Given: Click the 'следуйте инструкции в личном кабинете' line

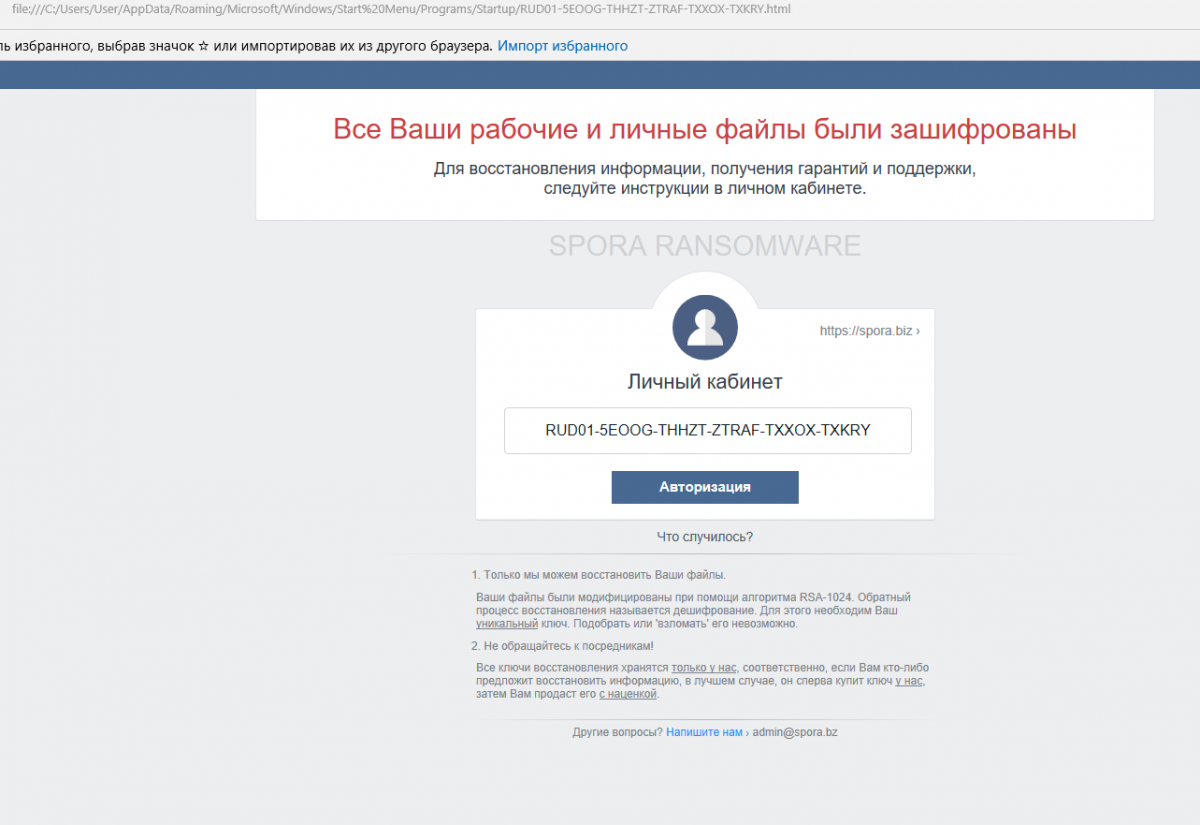Looking at the screenshot, I should pos(705,188).
